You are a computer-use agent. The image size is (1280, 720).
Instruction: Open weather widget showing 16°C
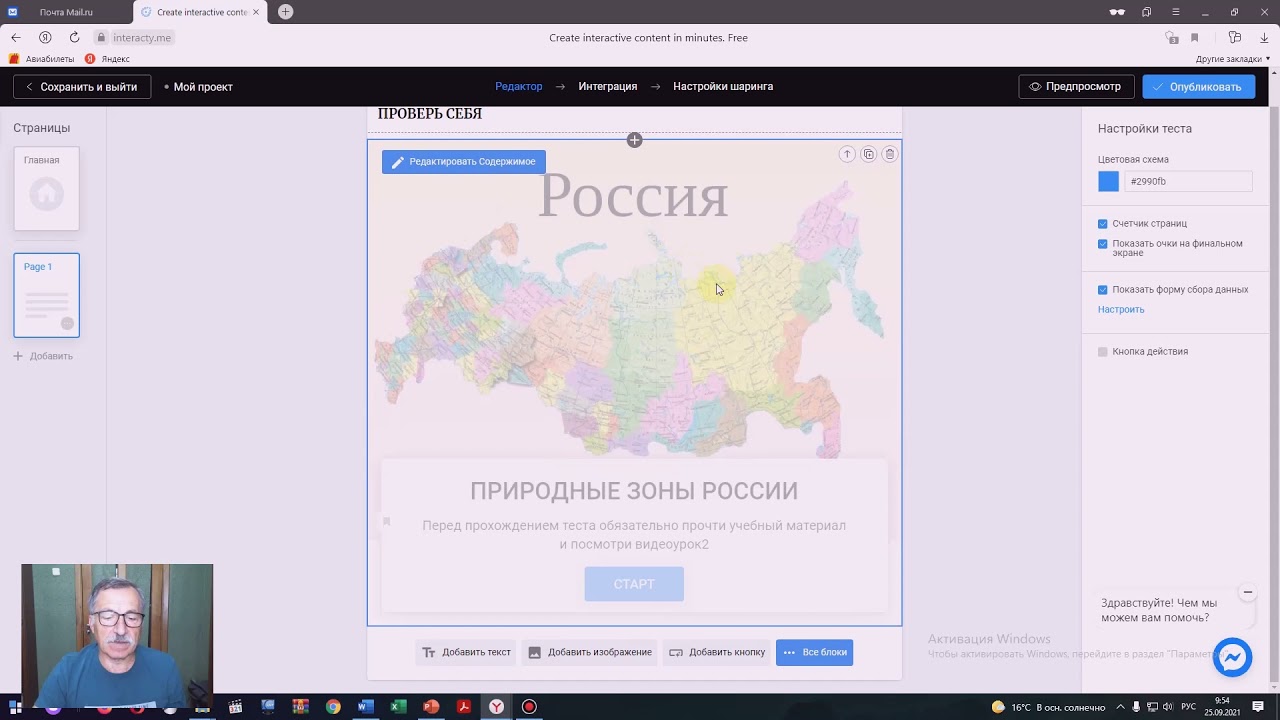pos(1049,707)
